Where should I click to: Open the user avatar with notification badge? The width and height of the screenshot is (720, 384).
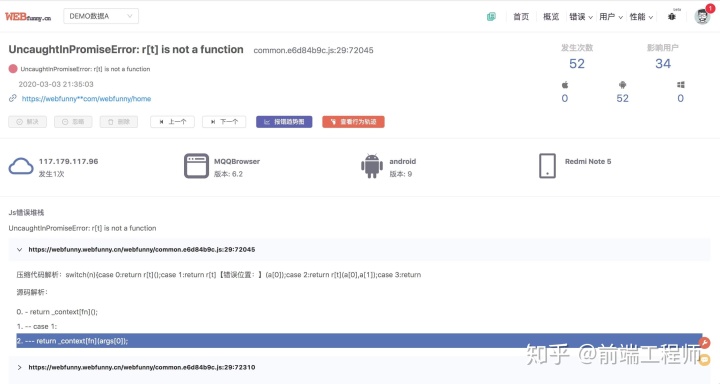click(702, 16)
